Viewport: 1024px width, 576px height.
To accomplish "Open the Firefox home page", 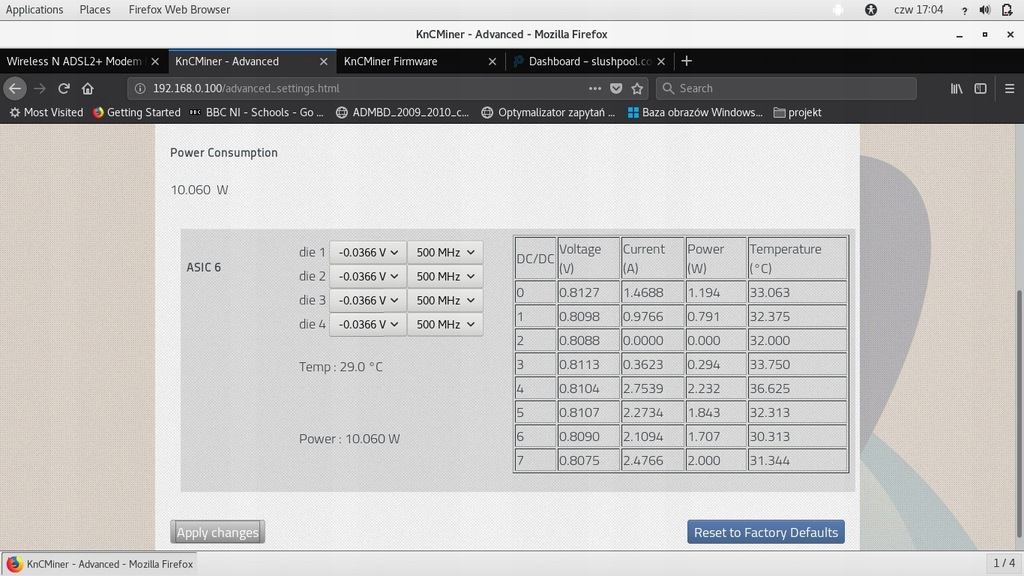I will tap(88, 88).
